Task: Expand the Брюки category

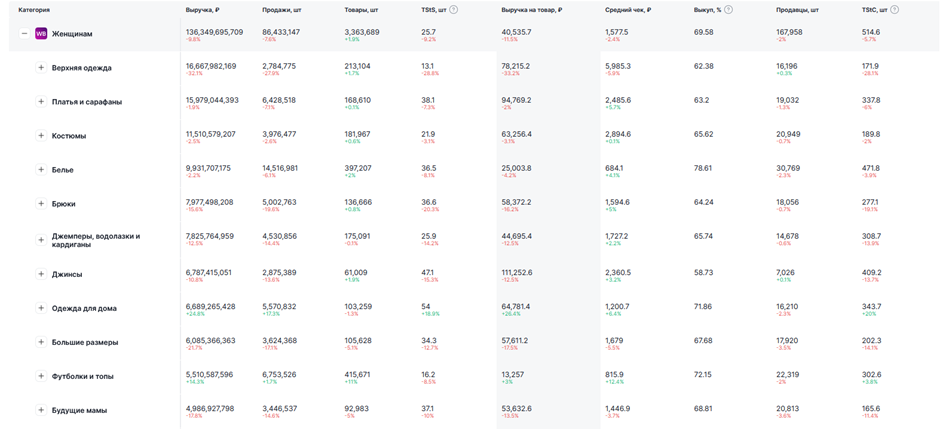Action: (41, 204)
